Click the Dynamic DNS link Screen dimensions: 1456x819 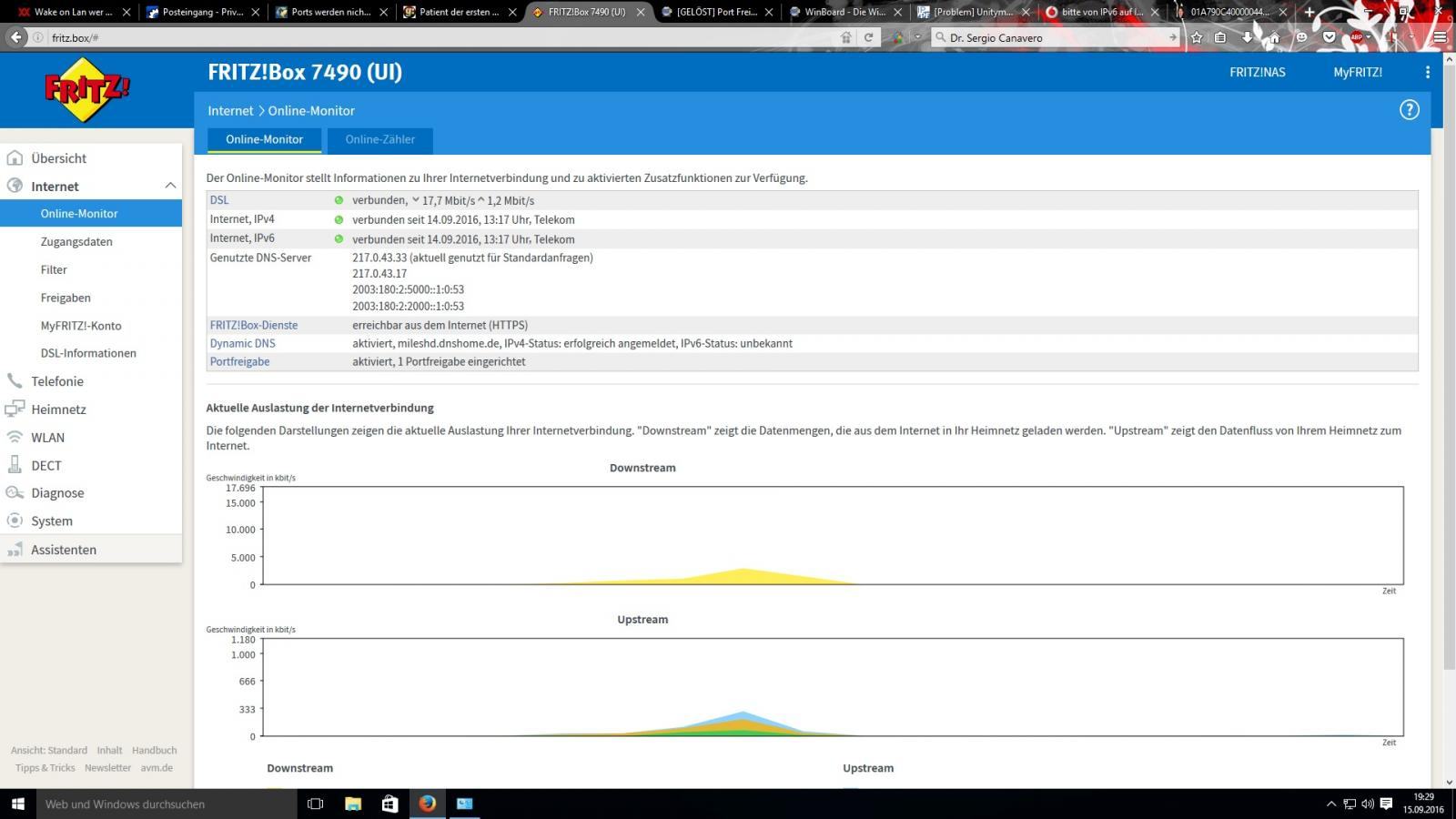pyautogui.click(x=243, y=343)
